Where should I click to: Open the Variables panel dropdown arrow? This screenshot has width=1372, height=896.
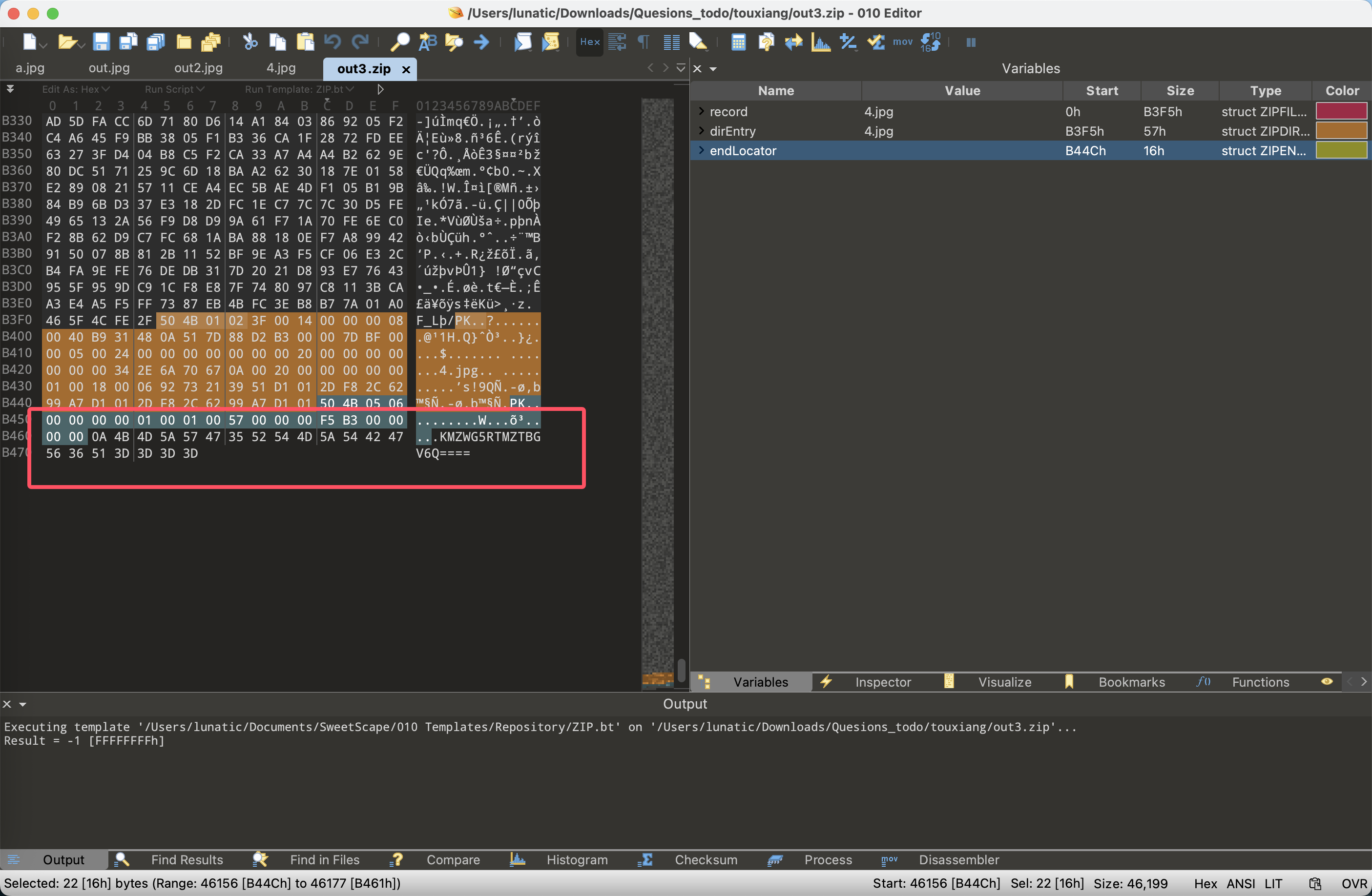(713, 69)
